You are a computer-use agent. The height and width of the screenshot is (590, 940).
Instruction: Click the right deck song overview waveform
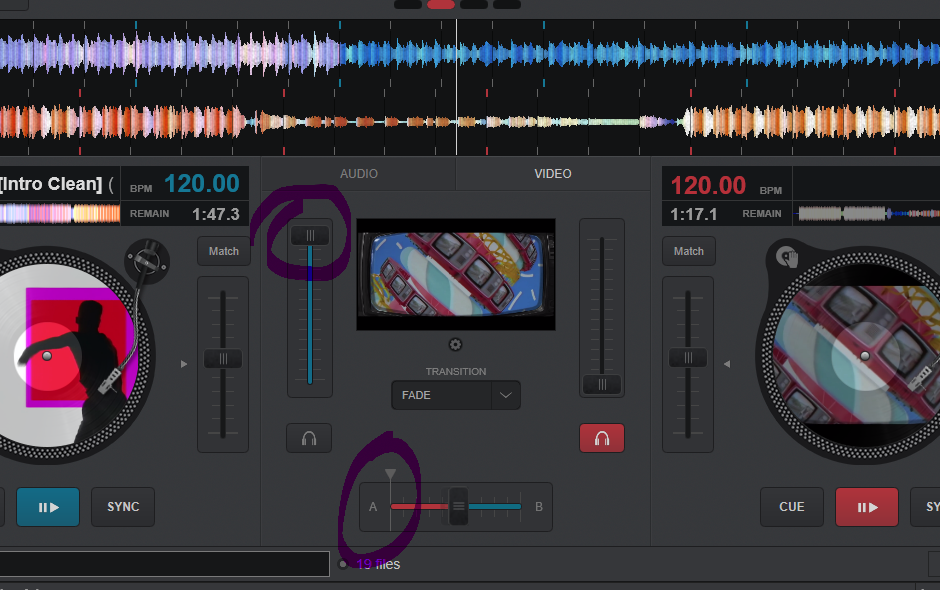(867, 213)
